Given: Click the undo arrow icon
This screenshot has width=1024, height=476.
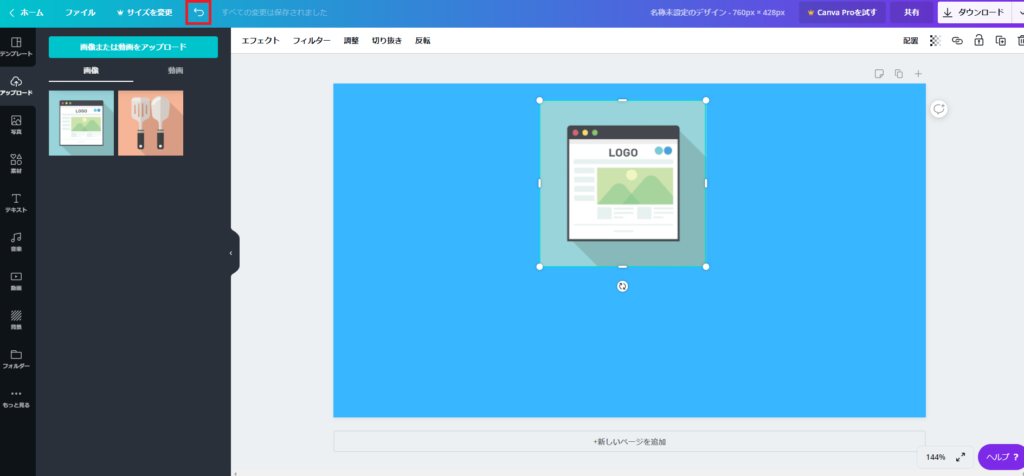Looking at the screenshot, I should (199, 12).
